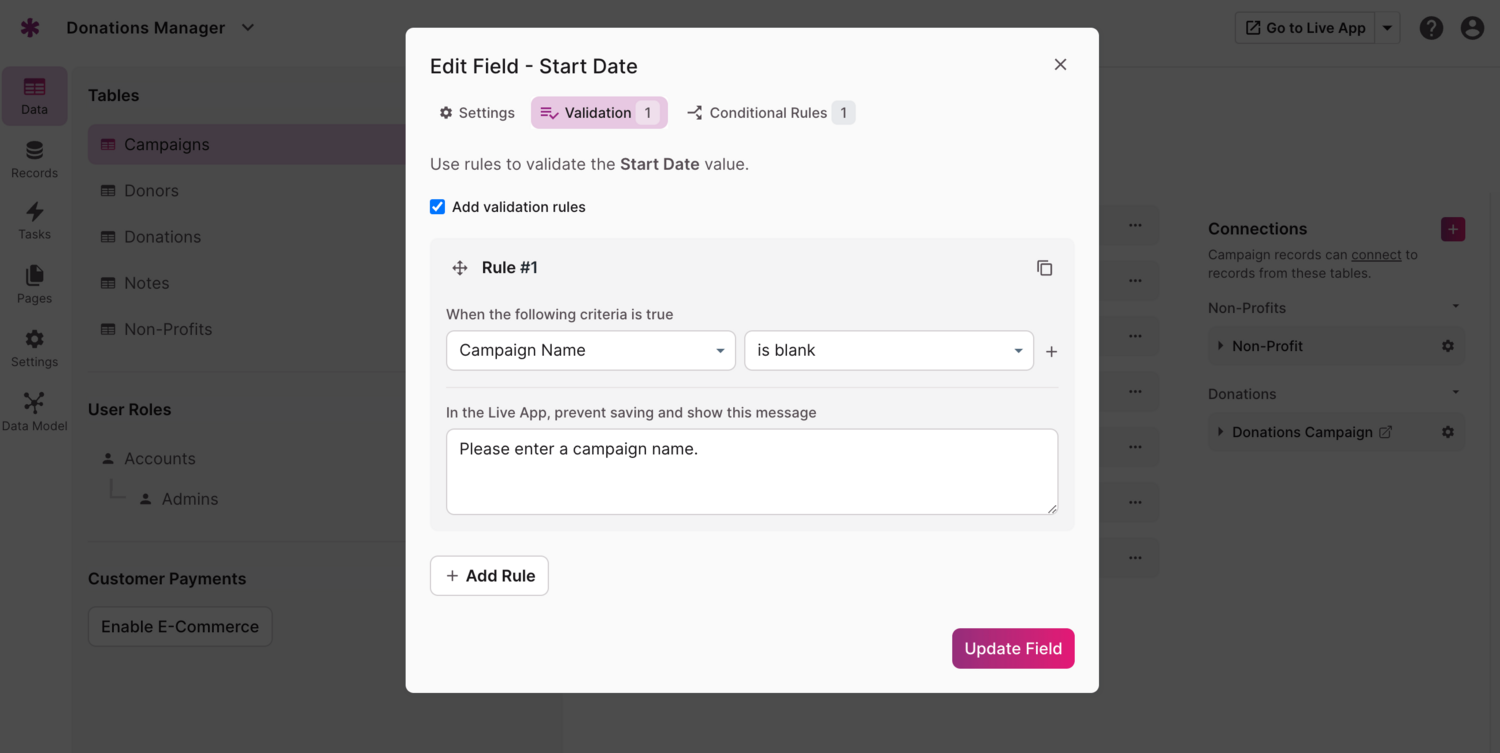Add another criteria with the plus icon
This screenshot has height=753, width=1500.
(1051, 352)
